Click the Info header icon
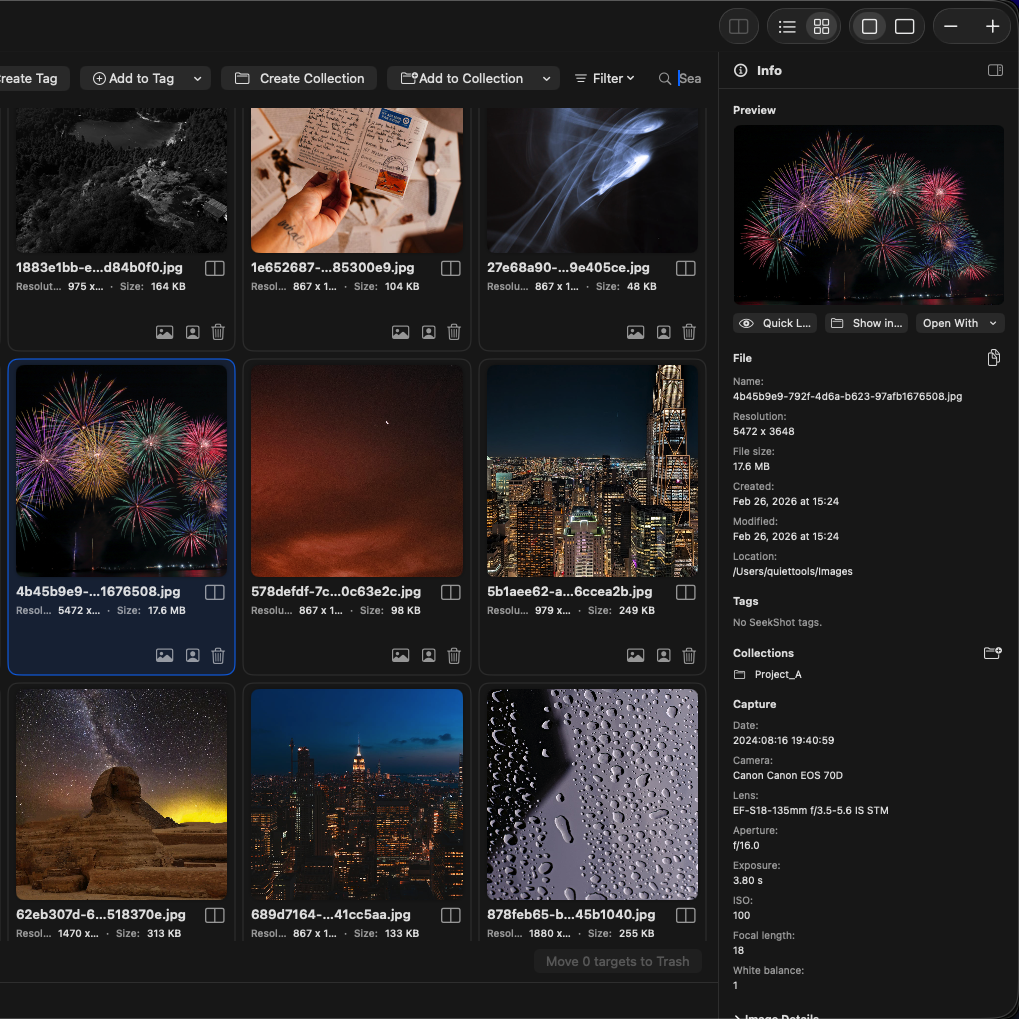 pos(740,70)
